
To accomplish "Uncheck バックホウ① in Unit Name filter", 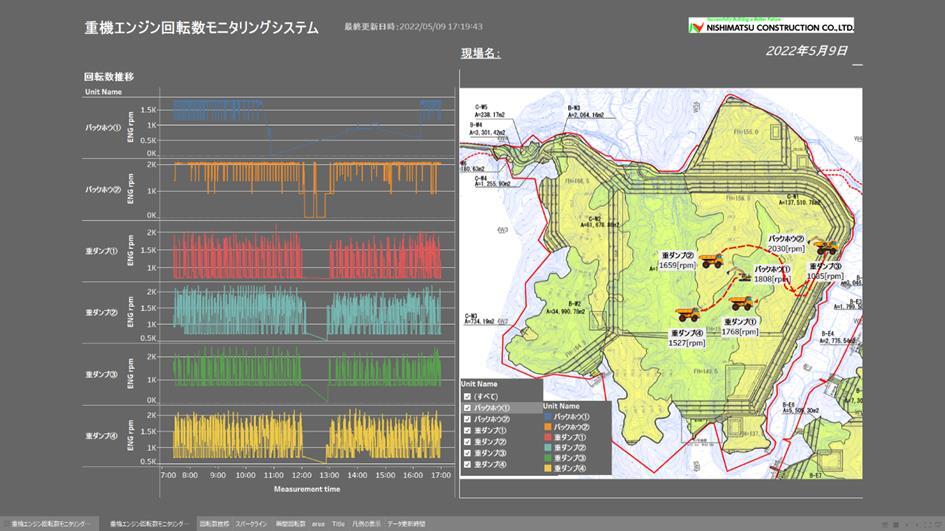I will 467,408.
